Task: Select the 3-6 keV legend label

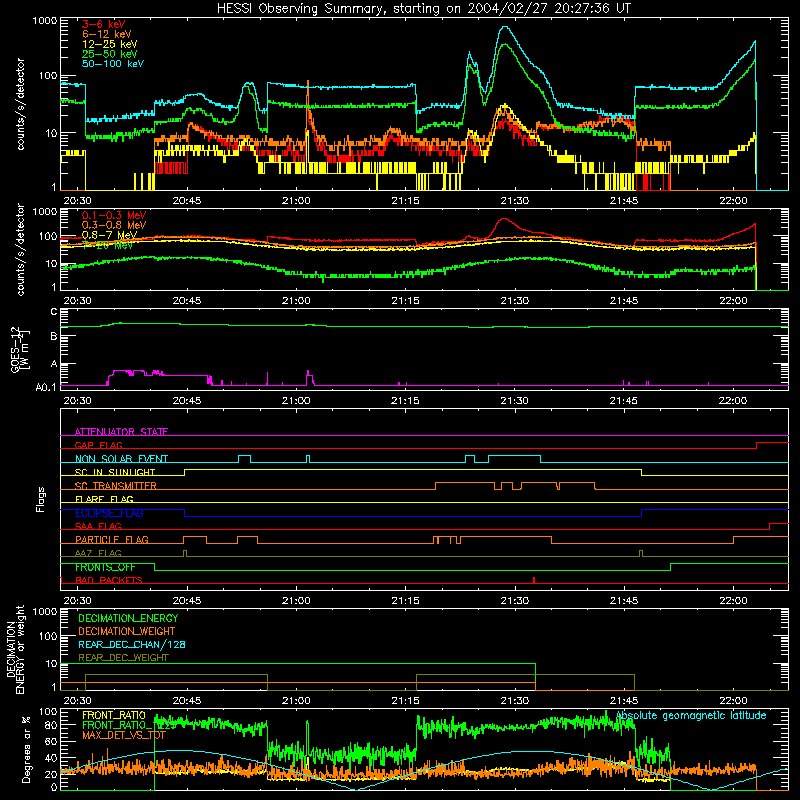Action: coord(104,24)
